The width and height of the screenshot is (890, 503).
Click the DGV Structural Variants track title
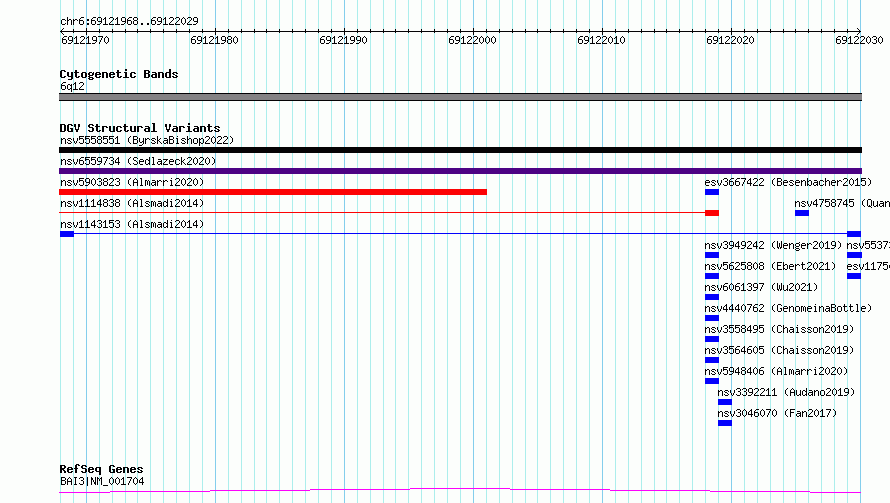[x=140, y=128]
